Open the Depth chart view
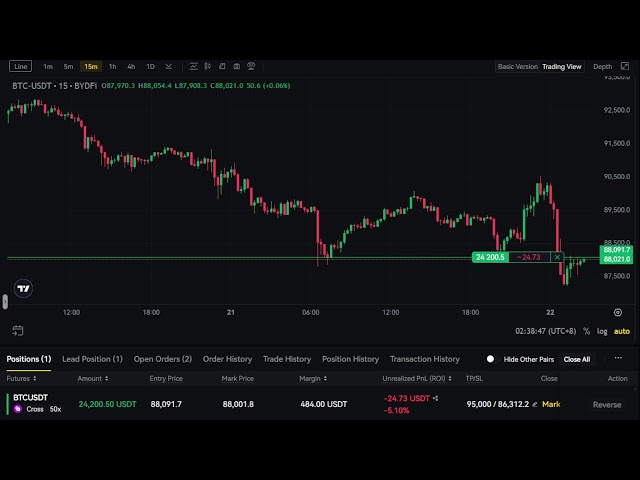 [x=602, y=67]
